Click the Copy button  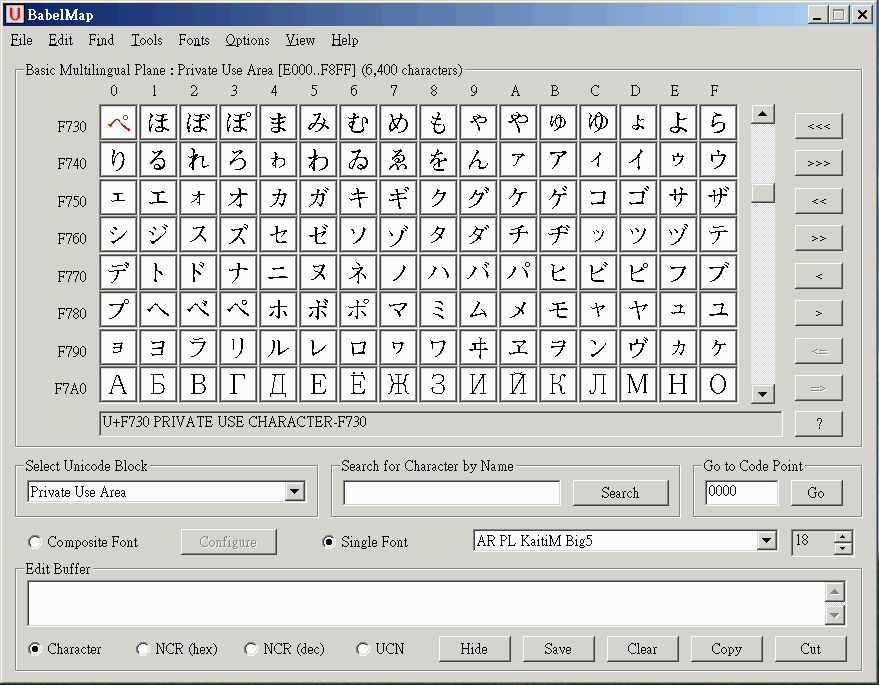coord(726,649)
